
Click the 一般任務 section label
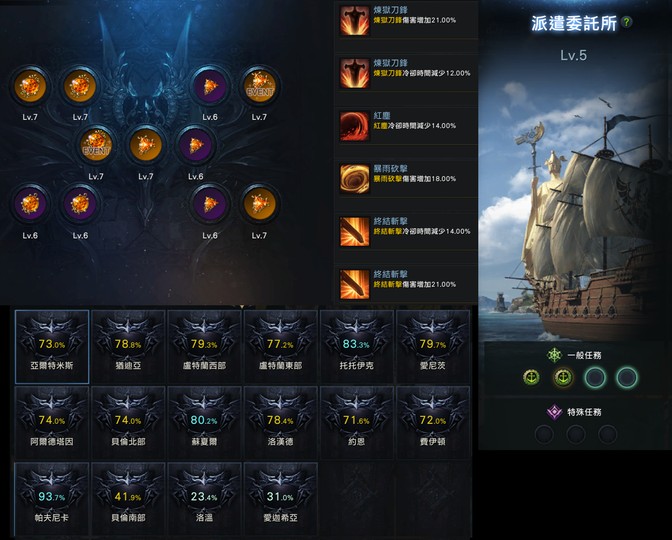coord(584,355)
